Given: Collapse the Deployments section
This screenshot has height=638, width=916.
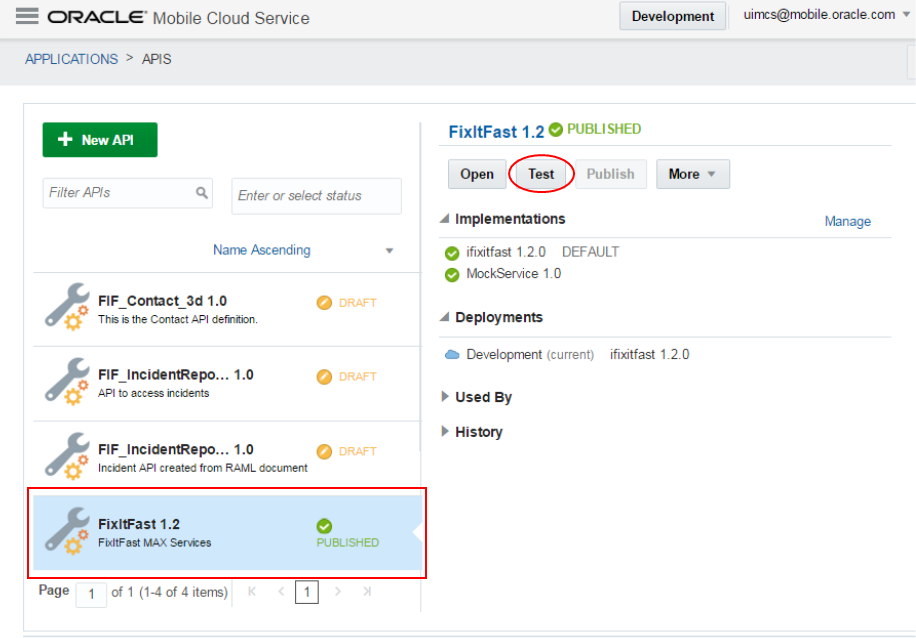Looking at the screenshot, I should pyautogui.click(x=445, y=317).
